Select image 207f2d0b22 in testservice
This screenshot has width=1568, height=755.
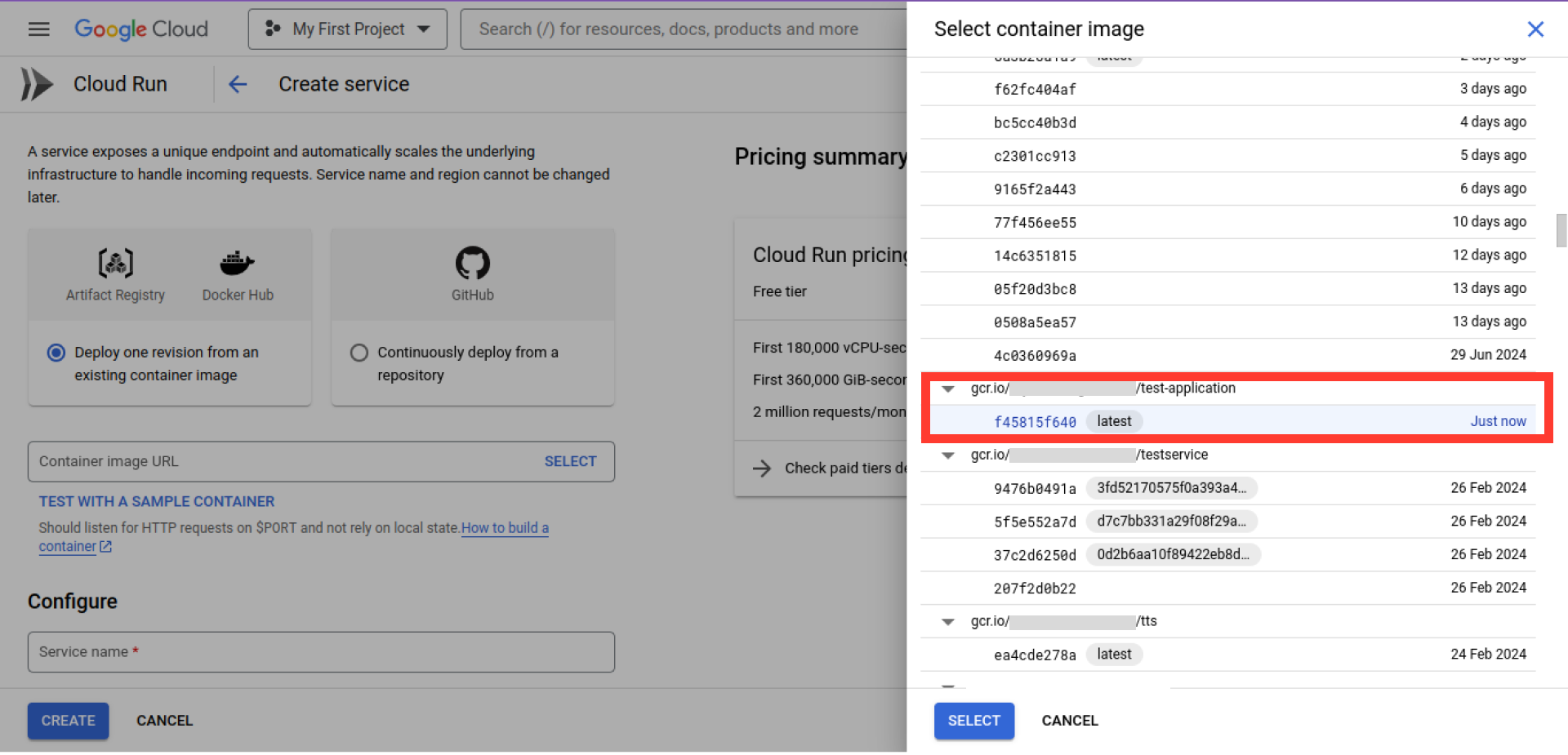(1227, 588)
